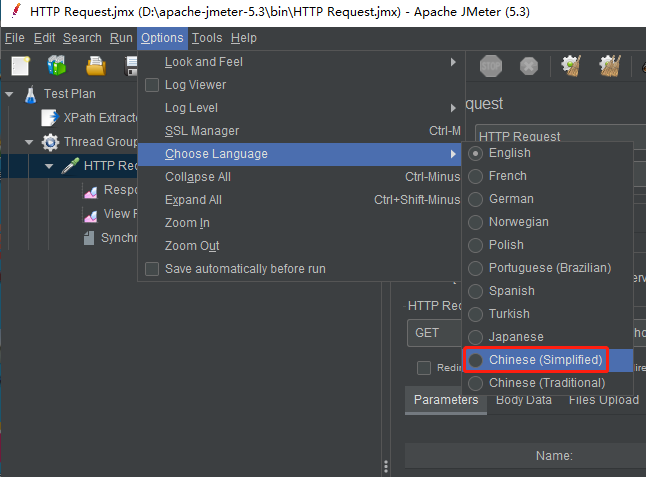
Task: Switch to the Body Data tab
Action: coord(524,400)
